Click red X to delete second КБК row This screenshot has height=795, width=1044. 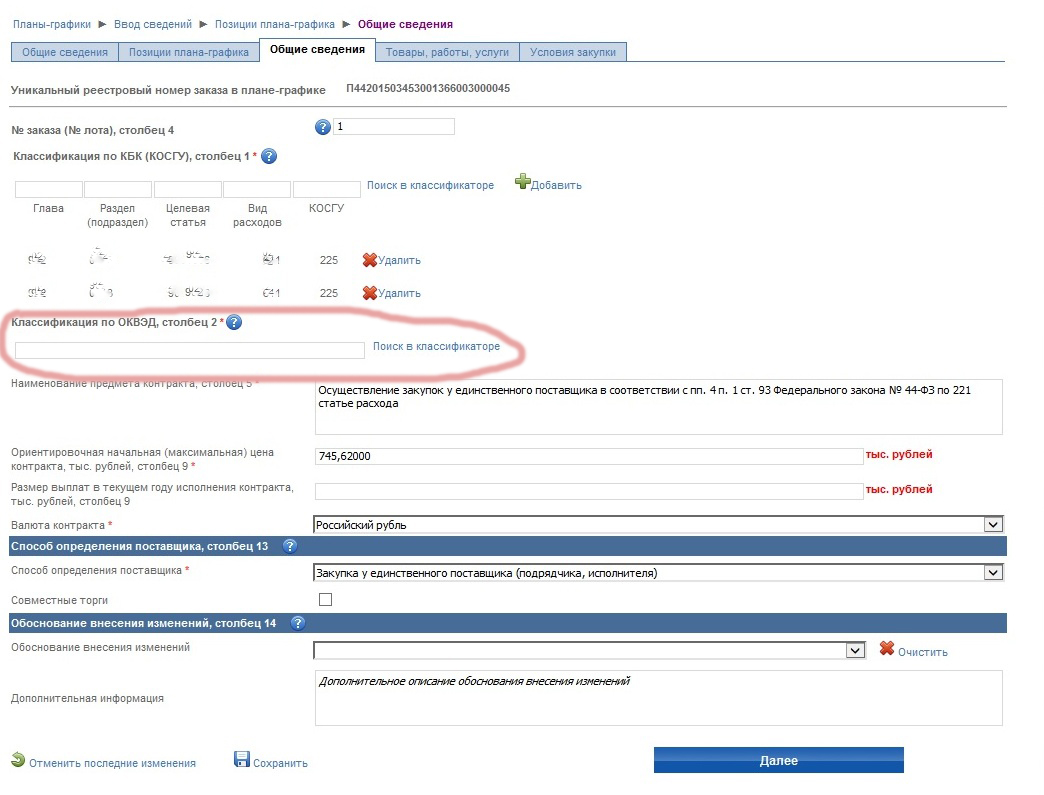(369, 293)
